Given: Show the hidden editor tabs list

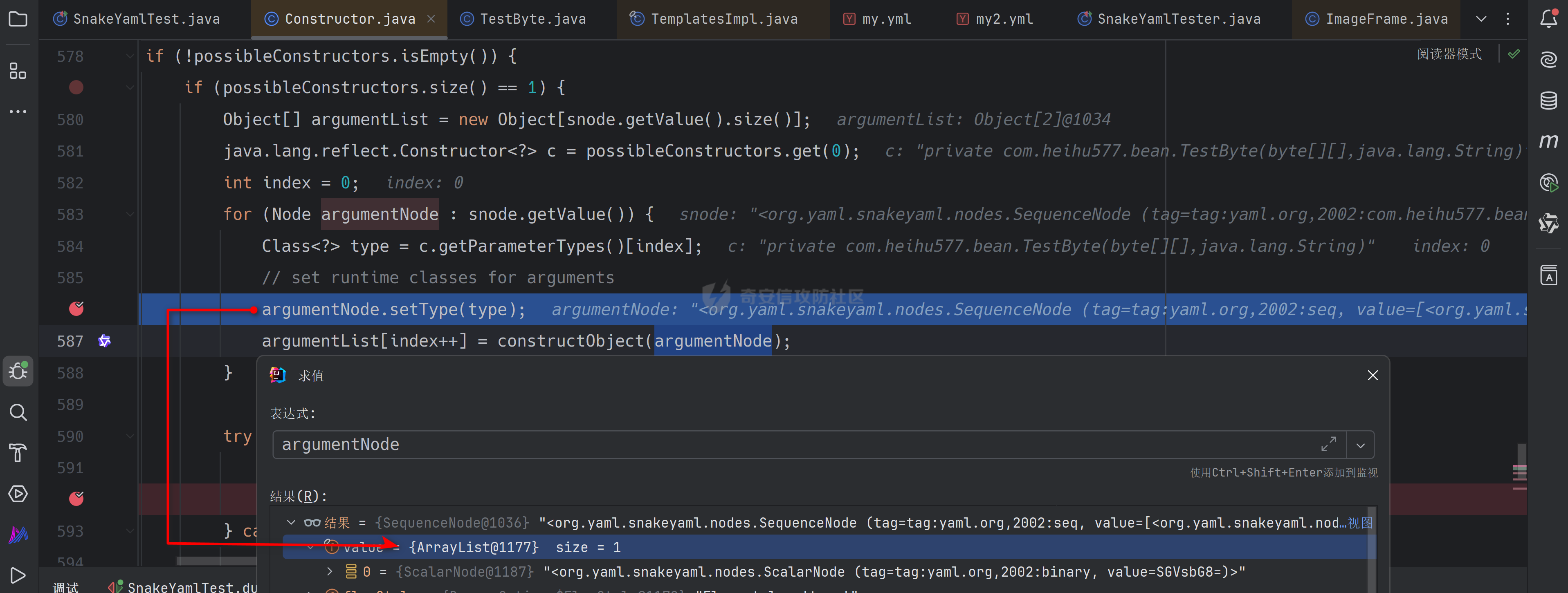Looking at the screenshot, I should pos(1481,19).
